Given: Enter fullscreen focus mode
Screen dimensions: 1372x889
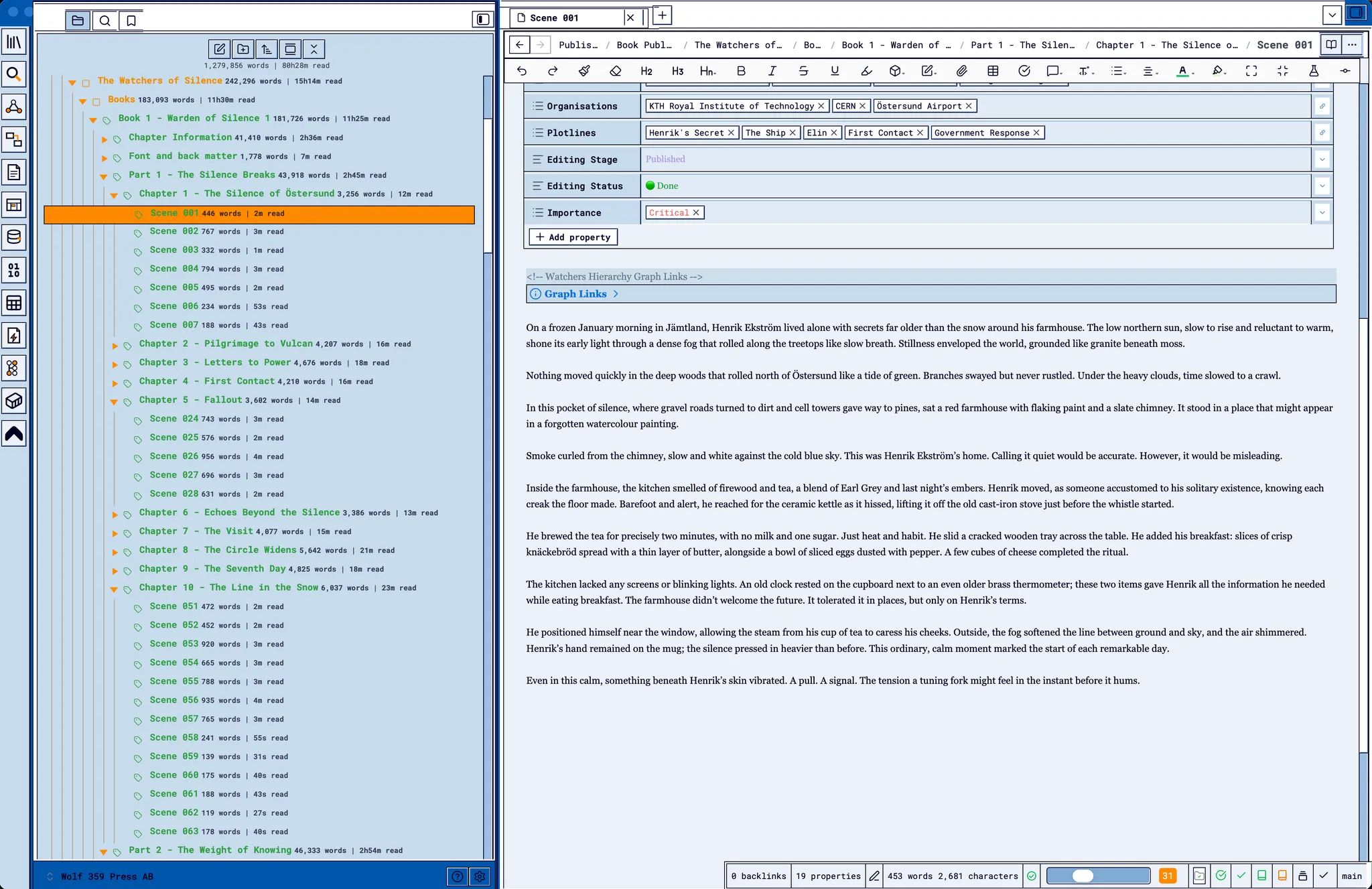Looking at the screenshot, I should pyautogui.click(x=1251, y=71).
